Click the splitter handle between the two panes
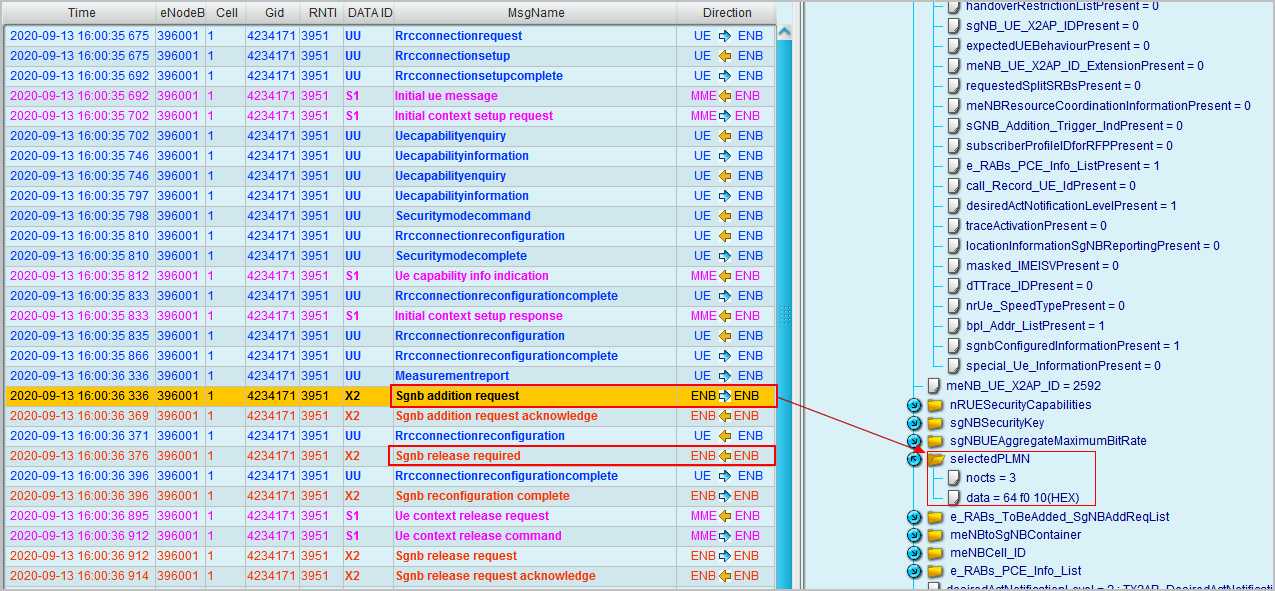This screenshot has height=591, width=1275. (785, 312)
